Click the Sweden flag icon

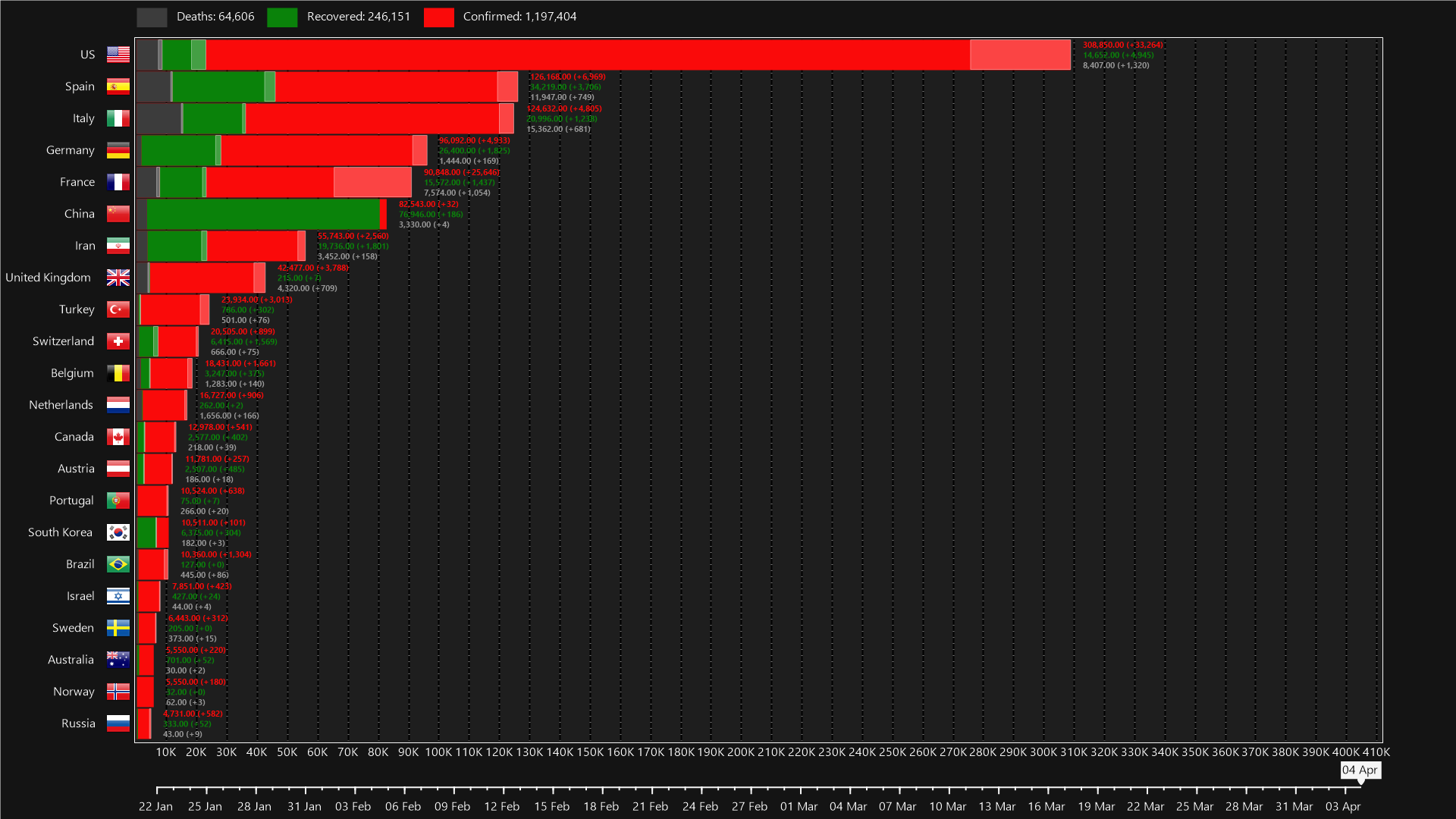(x=118, y=628)
